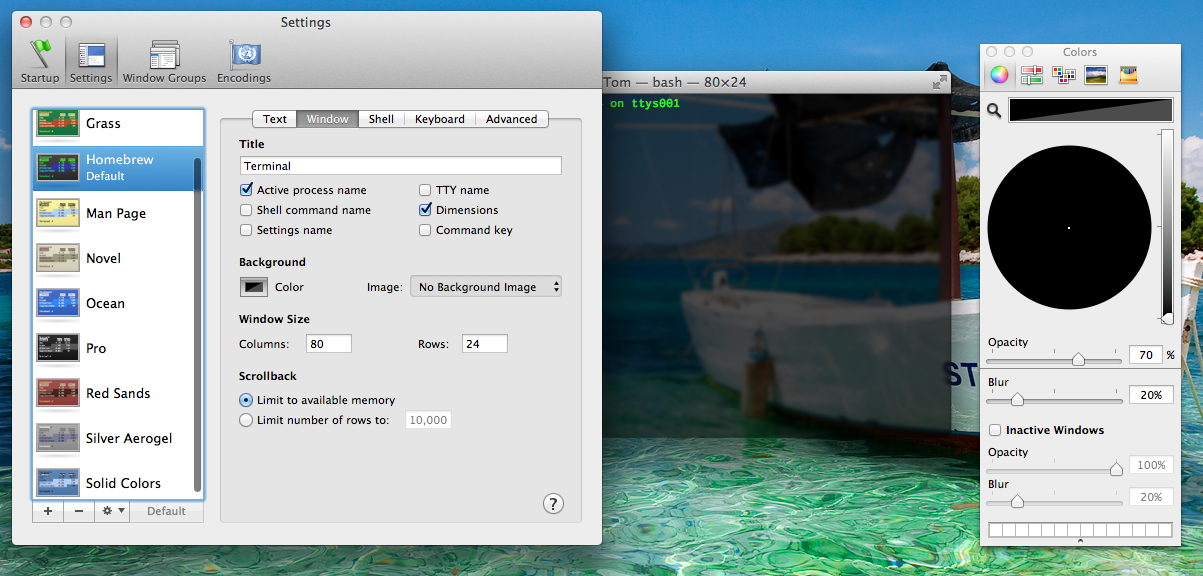Image resolution: width=1203 pixels, height=576 pixels.
Task: Enable Shell command name checkbox
Action: pos(247,210)
